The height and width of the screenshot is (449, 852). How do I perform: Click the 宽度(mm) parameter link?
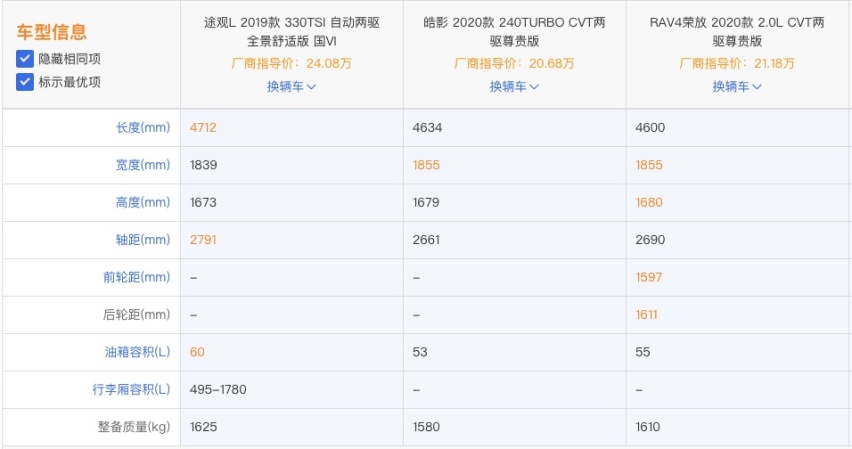click(x=143, y=165)
